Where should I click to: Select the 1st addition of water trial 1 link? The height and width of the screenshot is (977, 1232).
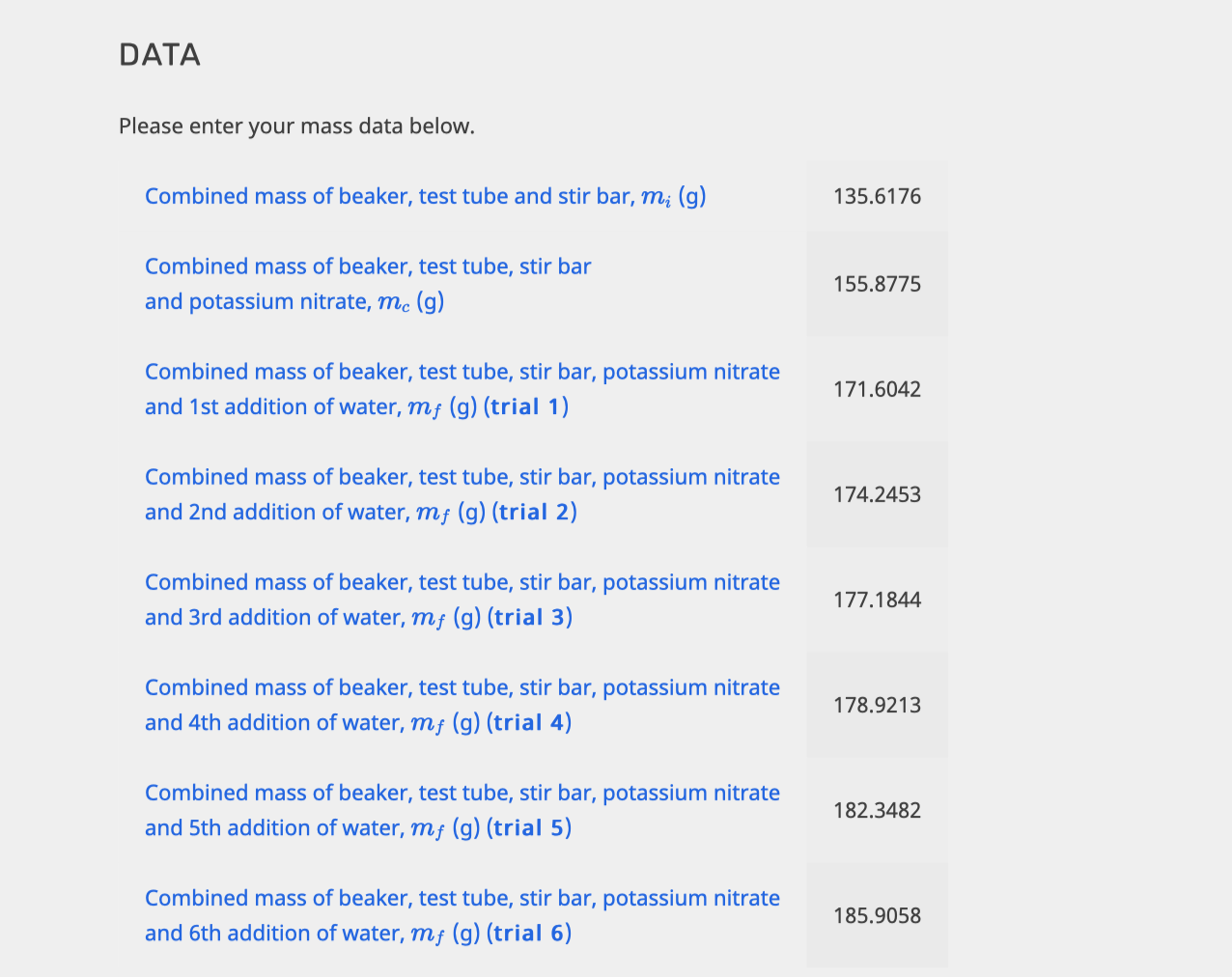(x=462, y=388)
